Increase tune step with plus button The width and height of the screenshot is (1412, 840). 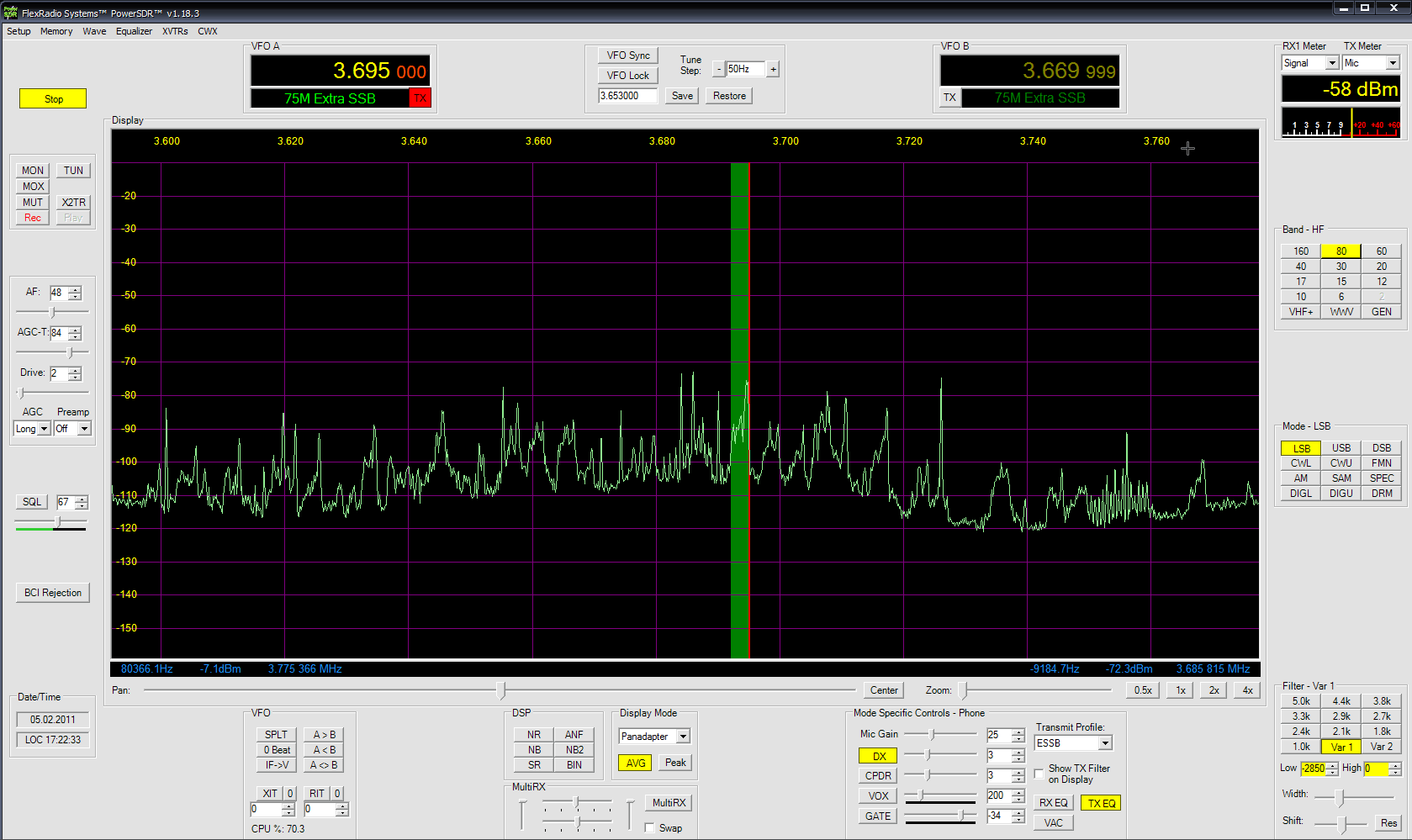pos(773,70)
